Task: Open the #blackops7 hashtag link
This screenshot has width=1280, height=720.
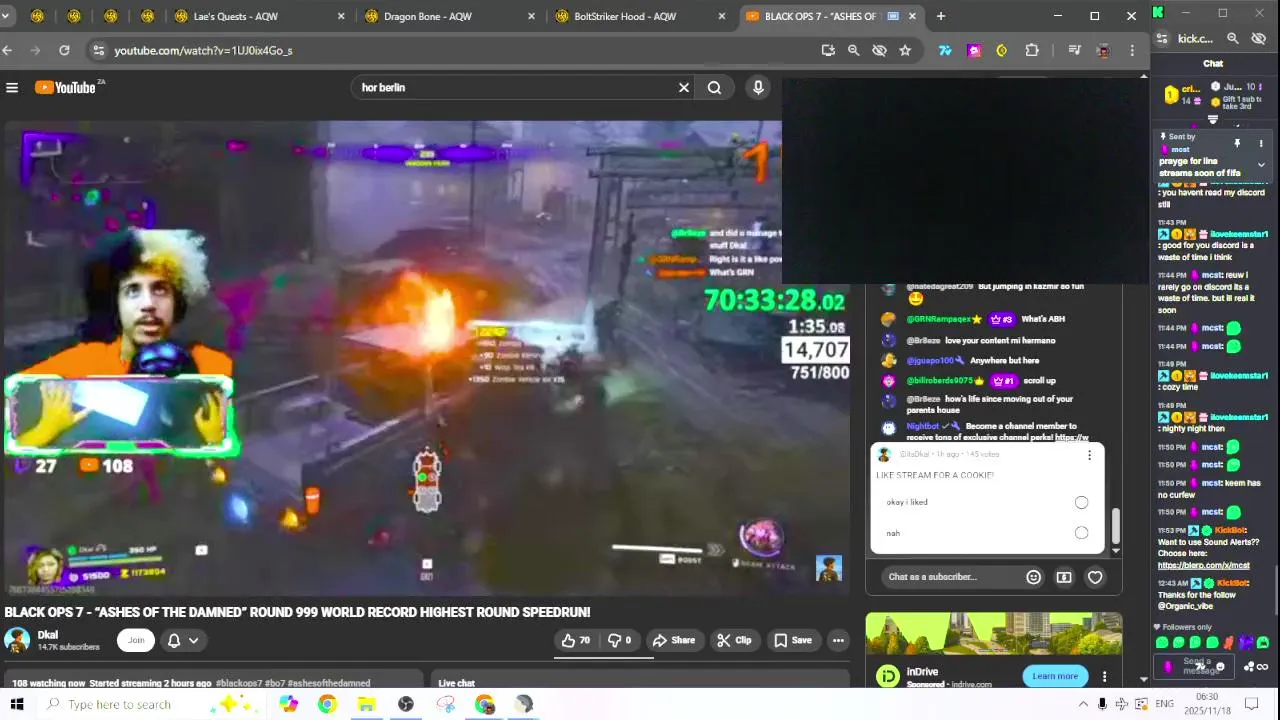Action: (x=238, y=683)
